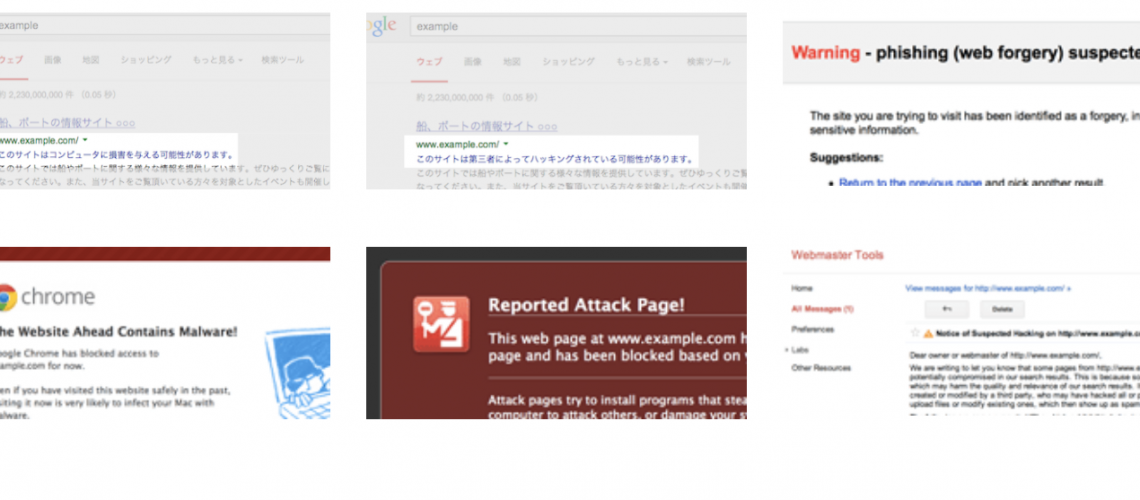Open Other Resources in Webmaster Tools sidebar
The image size is (1140, 500).
[821, 368]
